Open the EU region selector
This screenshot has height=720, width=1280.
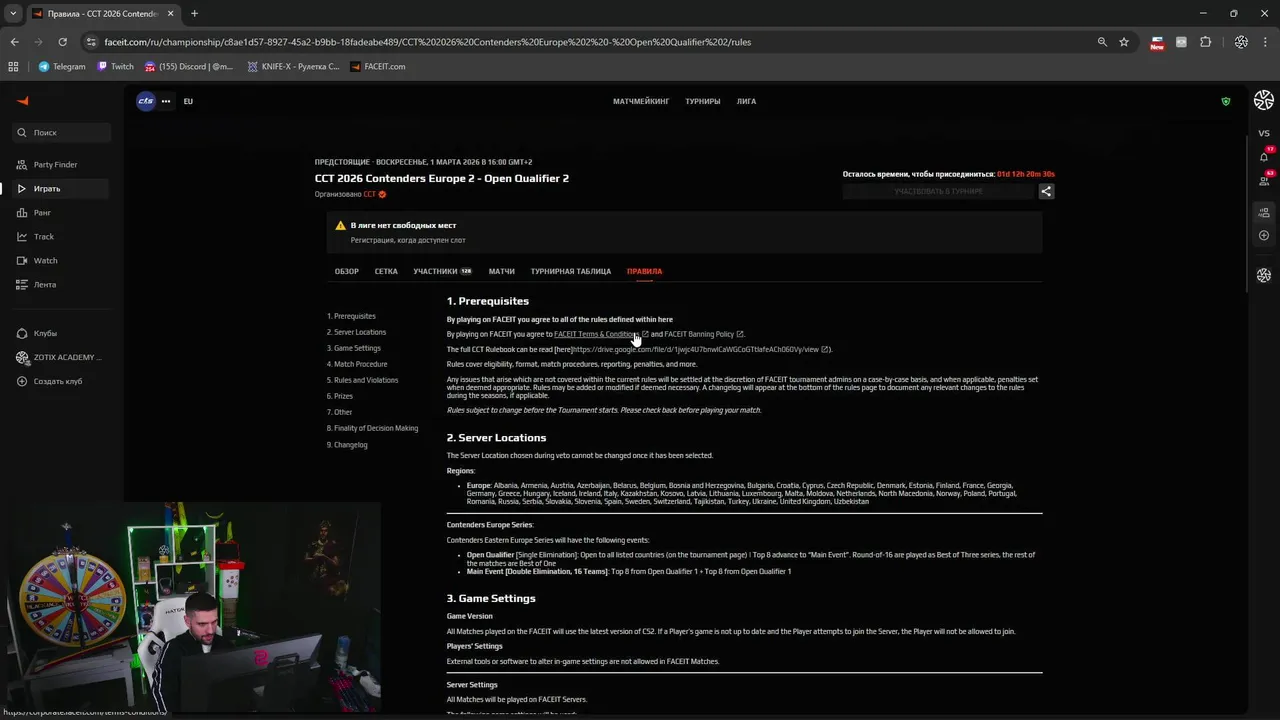coord(188,101)
